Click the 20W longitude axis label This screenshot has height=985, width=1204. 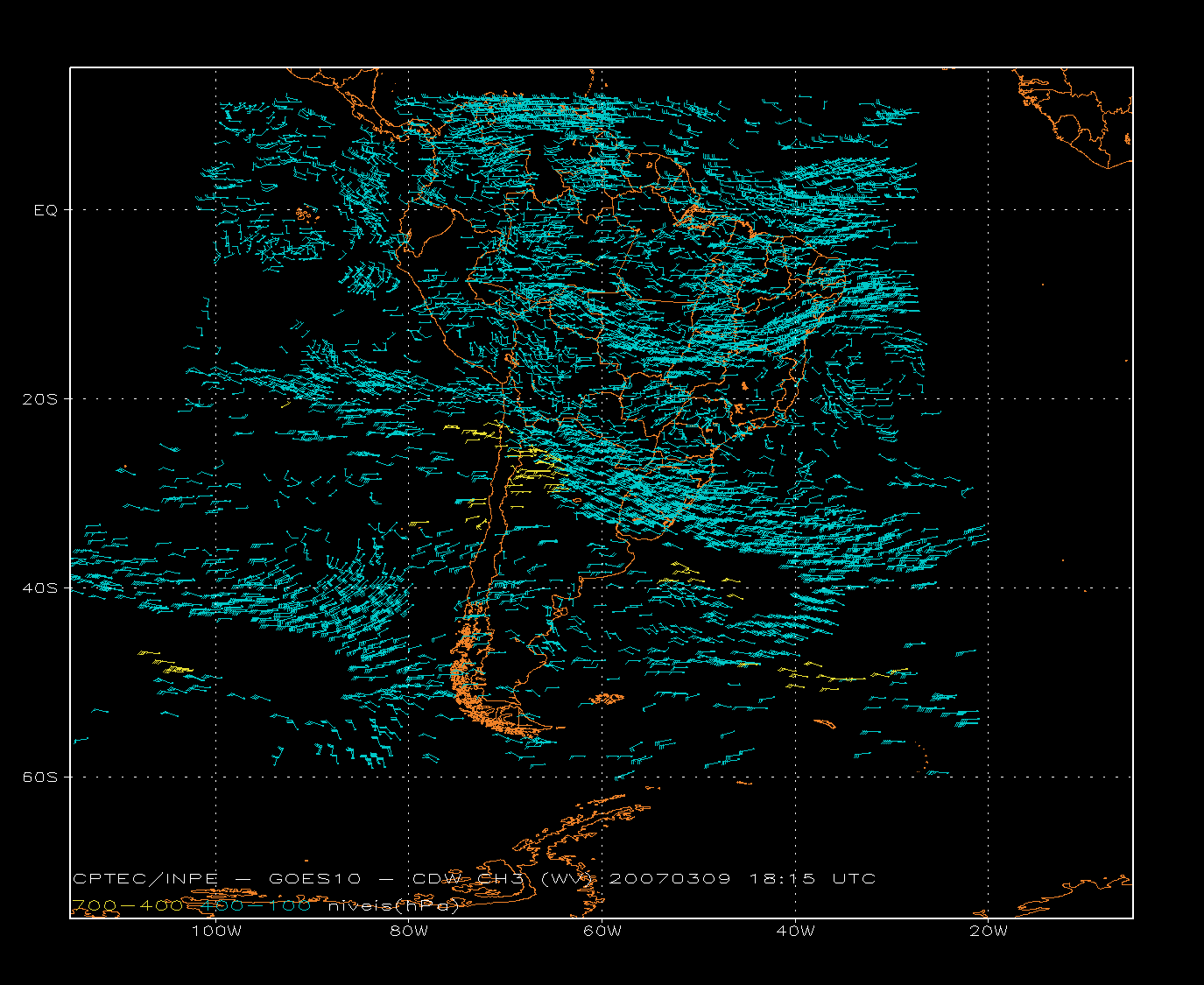pos(989,932)
